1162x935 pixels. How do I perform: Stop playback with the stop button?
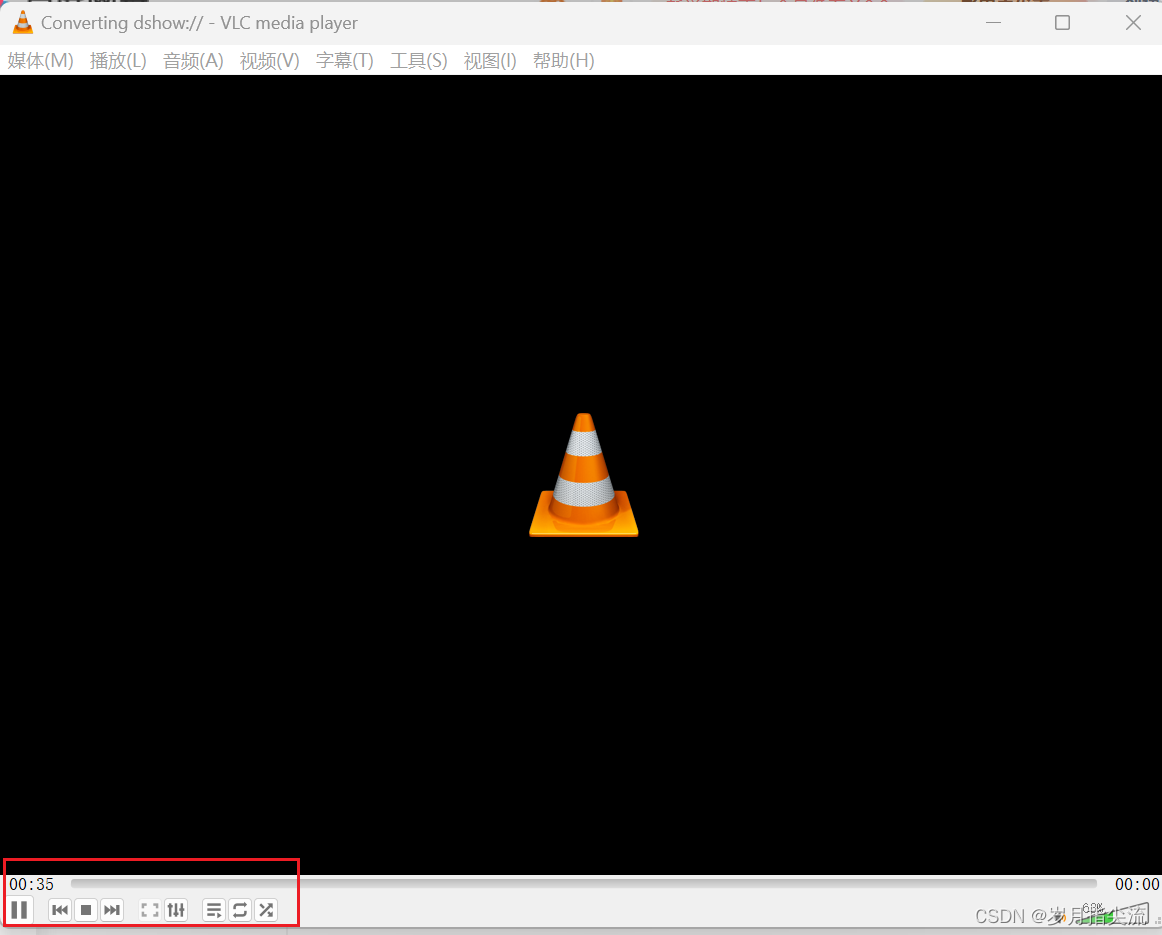[86, 910]
